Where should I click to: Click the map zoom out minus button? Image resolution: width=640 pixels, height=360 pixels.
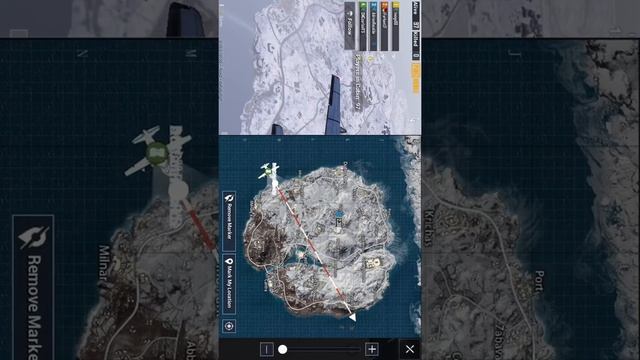tap(267, 349)
